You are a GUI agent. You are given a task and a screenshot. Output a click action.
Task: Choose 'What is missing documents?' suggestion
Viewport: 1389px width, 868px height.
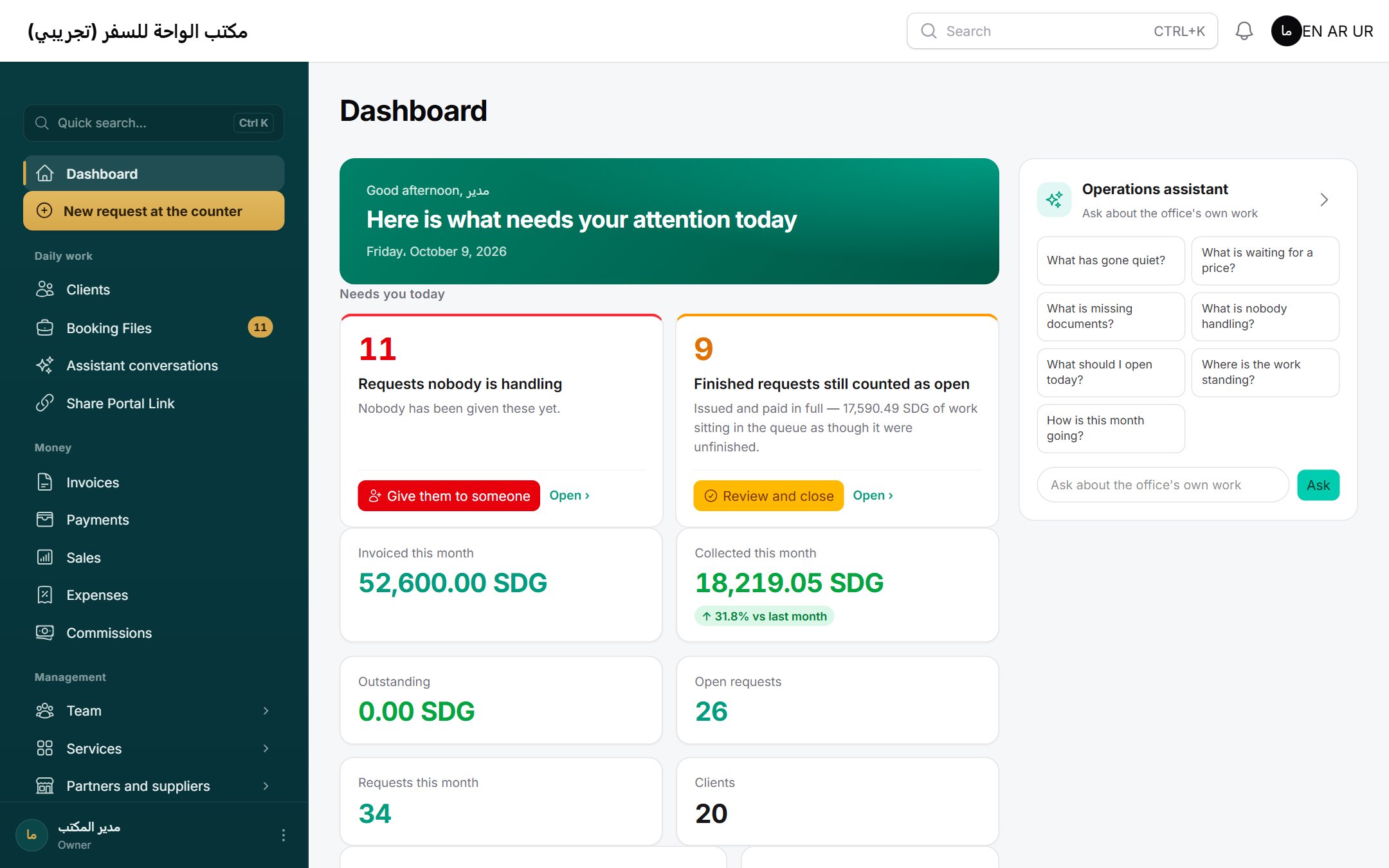pos(1111,316)
